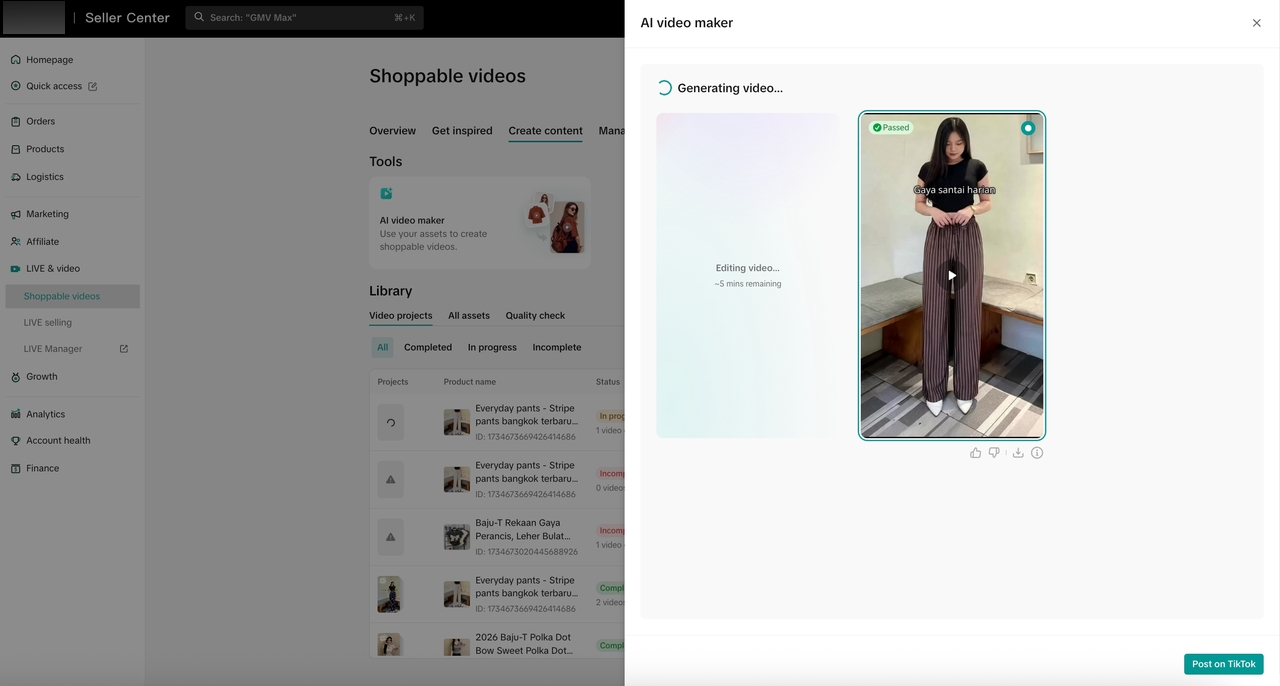Filter projects by Incomplete
The image size is (1280, 686).
pyautogui.click(x=557, y=347)
